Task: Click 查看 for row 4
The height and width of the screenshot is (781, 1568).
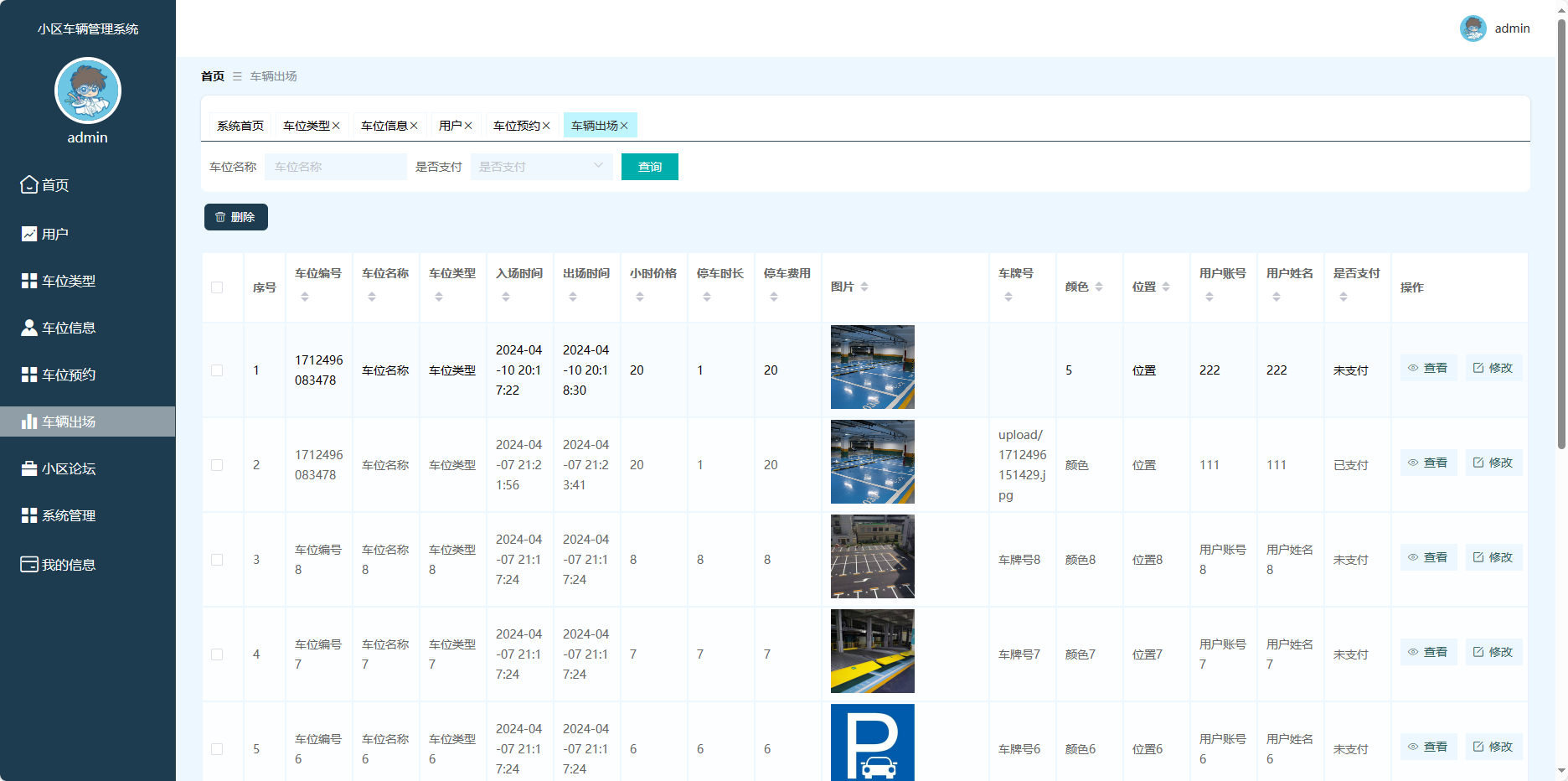Action: click(x=1428, y=652)
